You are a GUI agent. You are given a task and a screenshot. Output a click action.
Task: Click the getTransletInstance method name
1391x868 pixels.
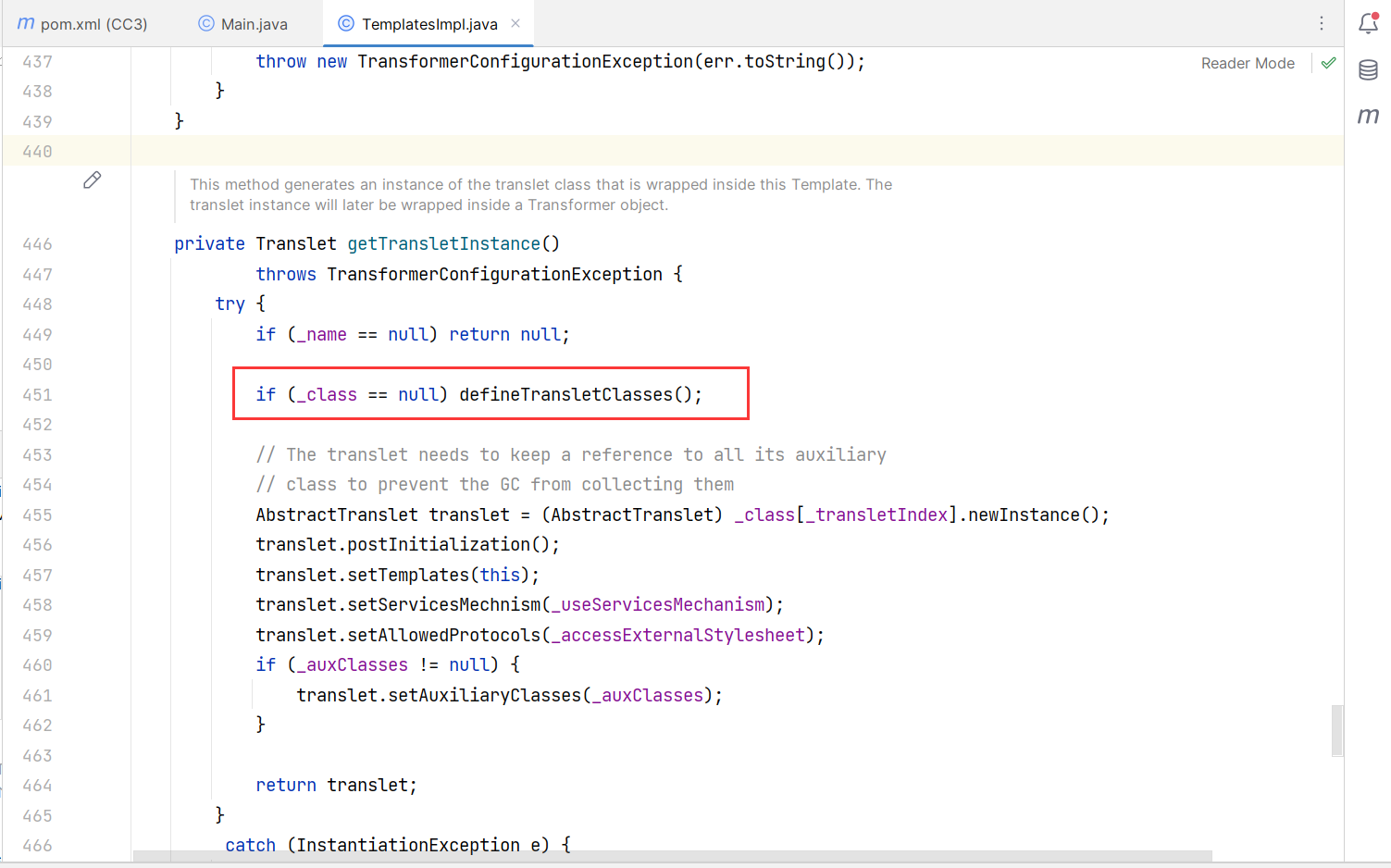pyautogui.click(x=443, y=243)
